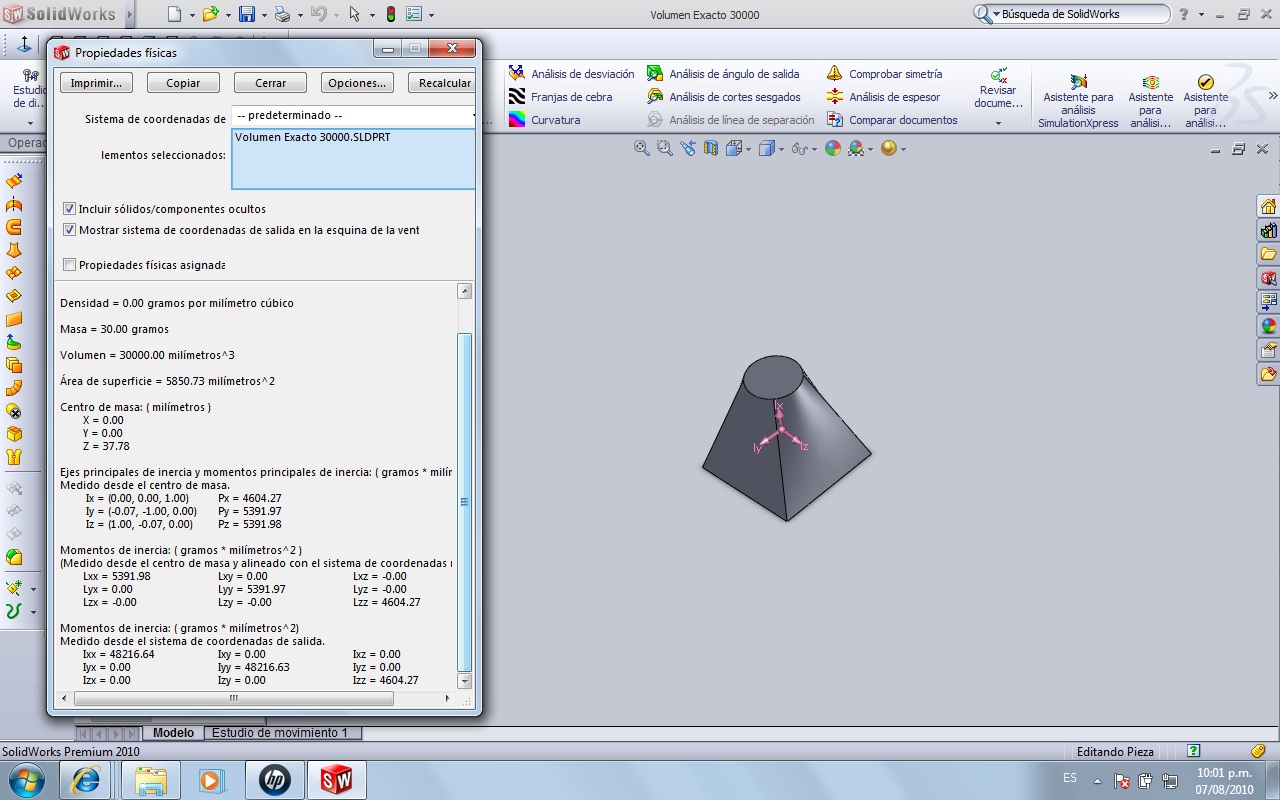Viewport: 1280px width, 800px height.
Task: Toggle the Section view icon
Action: [711, 148]
